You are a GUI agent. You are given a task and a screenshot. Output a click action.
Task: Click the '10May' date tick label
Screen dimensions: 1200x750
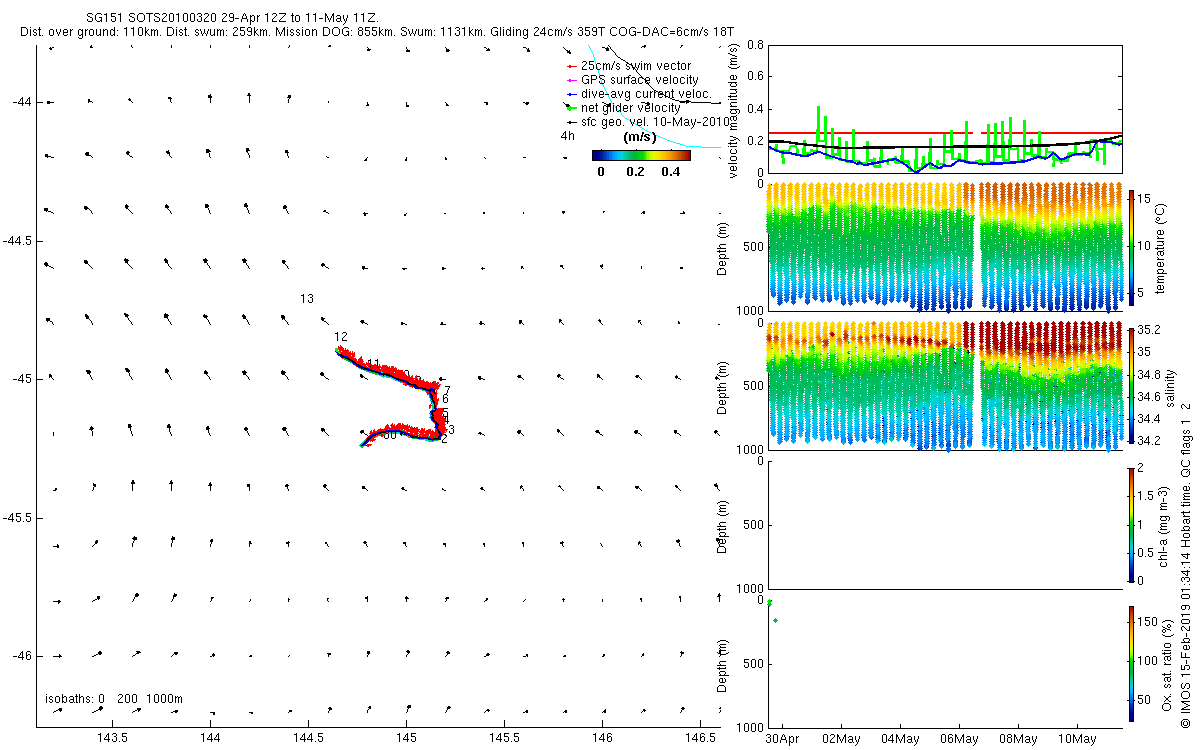(x=1077, y=739)
